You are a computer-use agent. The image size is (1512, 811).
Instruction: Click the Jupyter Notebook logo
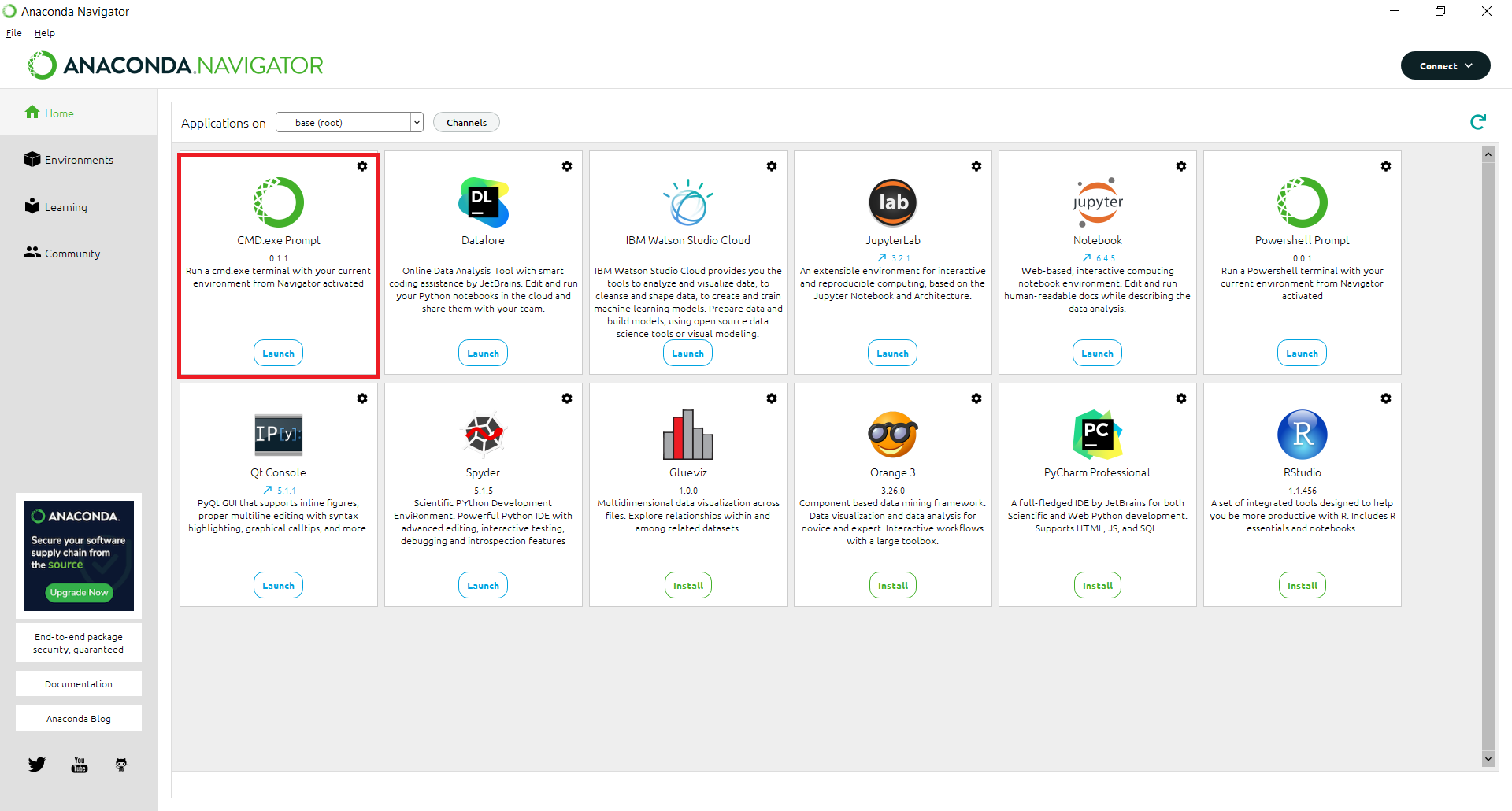click(1098, 202)
